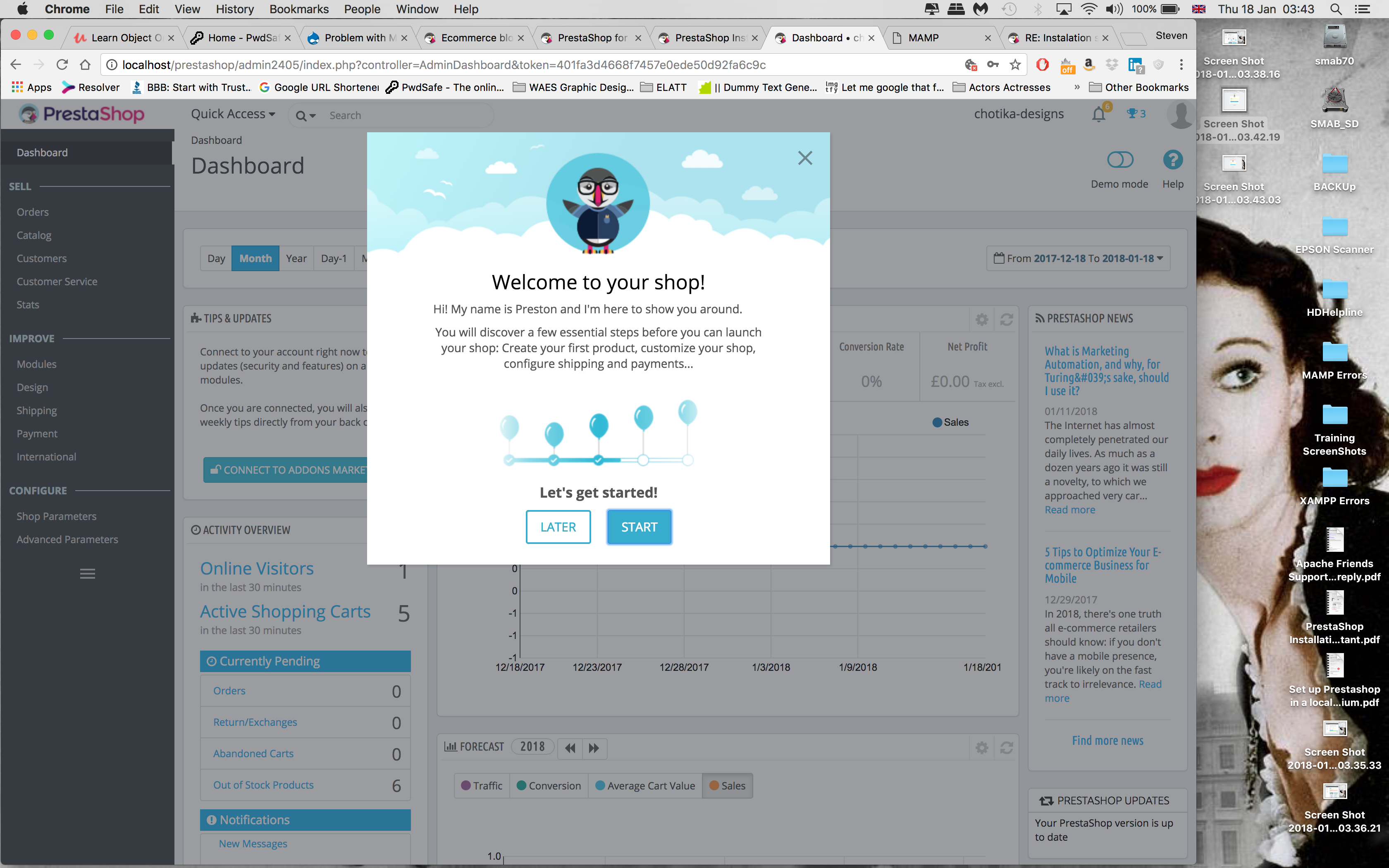The height and width of the screenshot is (868, 1389).
Task: Click forecast previous year arrows icon
Action: click(569, 747)
